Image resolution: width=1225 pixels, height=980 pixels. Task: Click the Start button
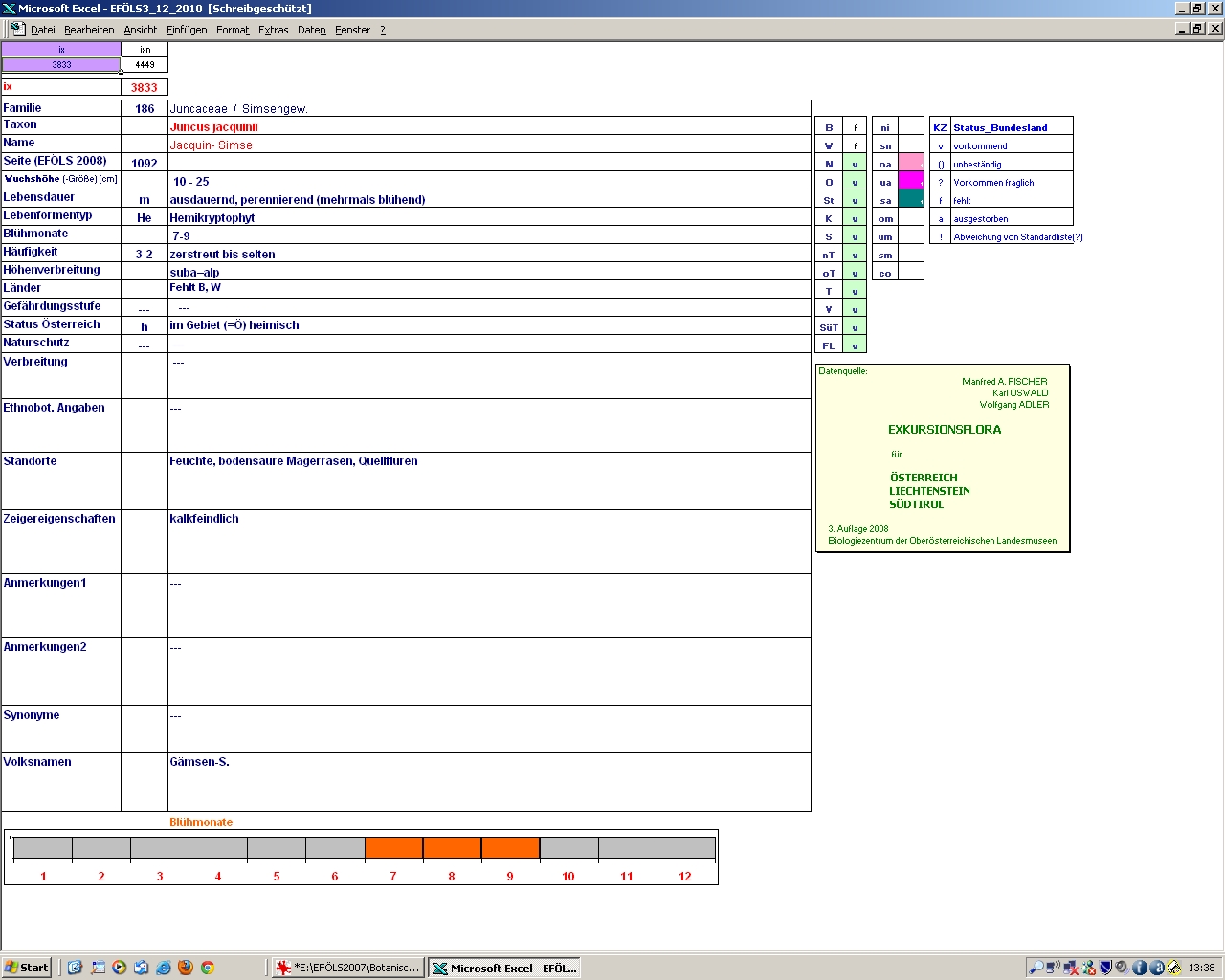tap(27, 968)
